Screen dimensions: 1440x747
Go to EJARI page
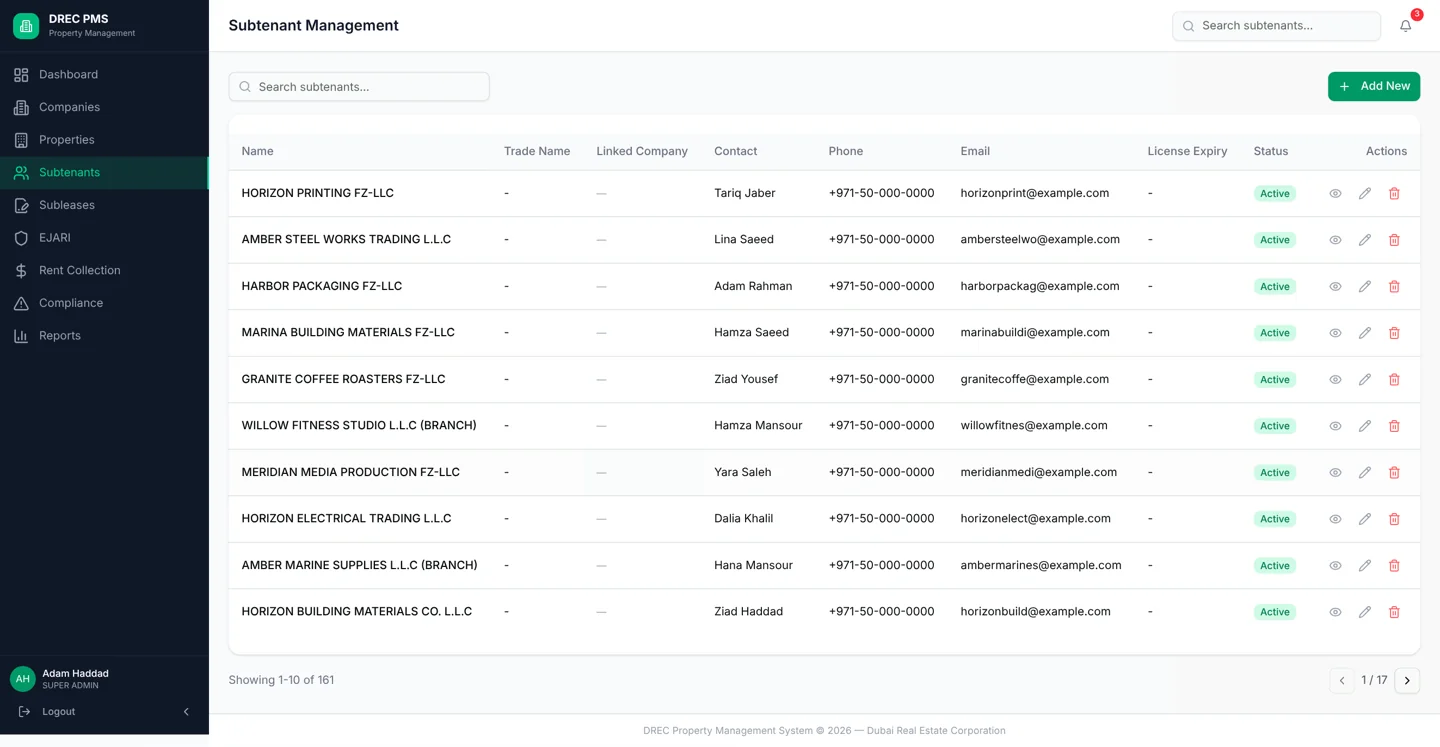coord(104,238)
